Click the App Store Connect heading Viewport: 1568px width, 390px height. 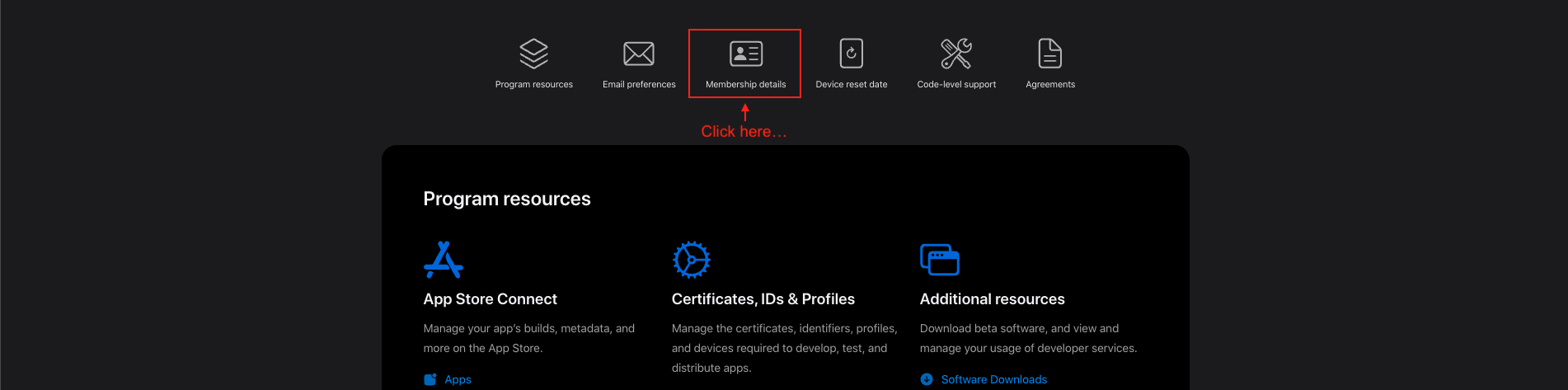click(x=490, y=299)
